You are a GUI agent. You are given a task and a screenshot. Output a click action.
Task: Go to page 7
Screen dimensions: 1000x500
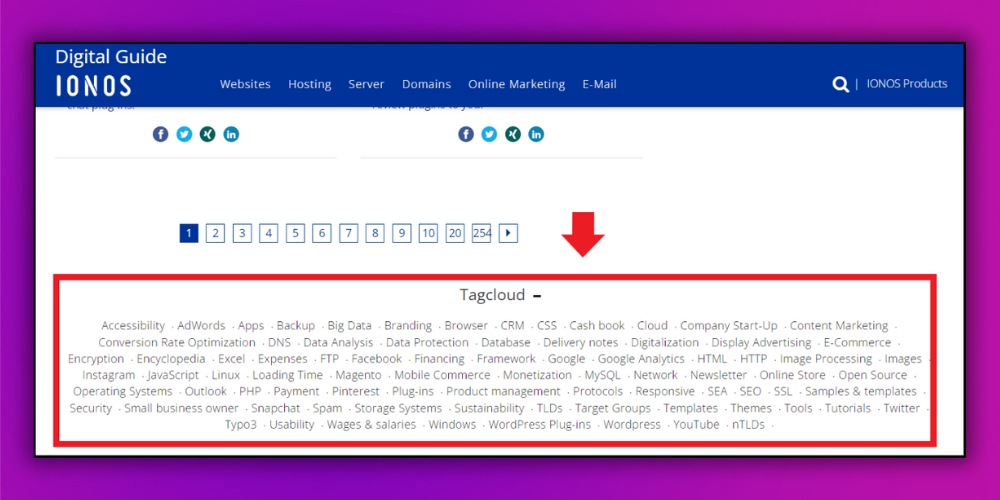point(348,233)
